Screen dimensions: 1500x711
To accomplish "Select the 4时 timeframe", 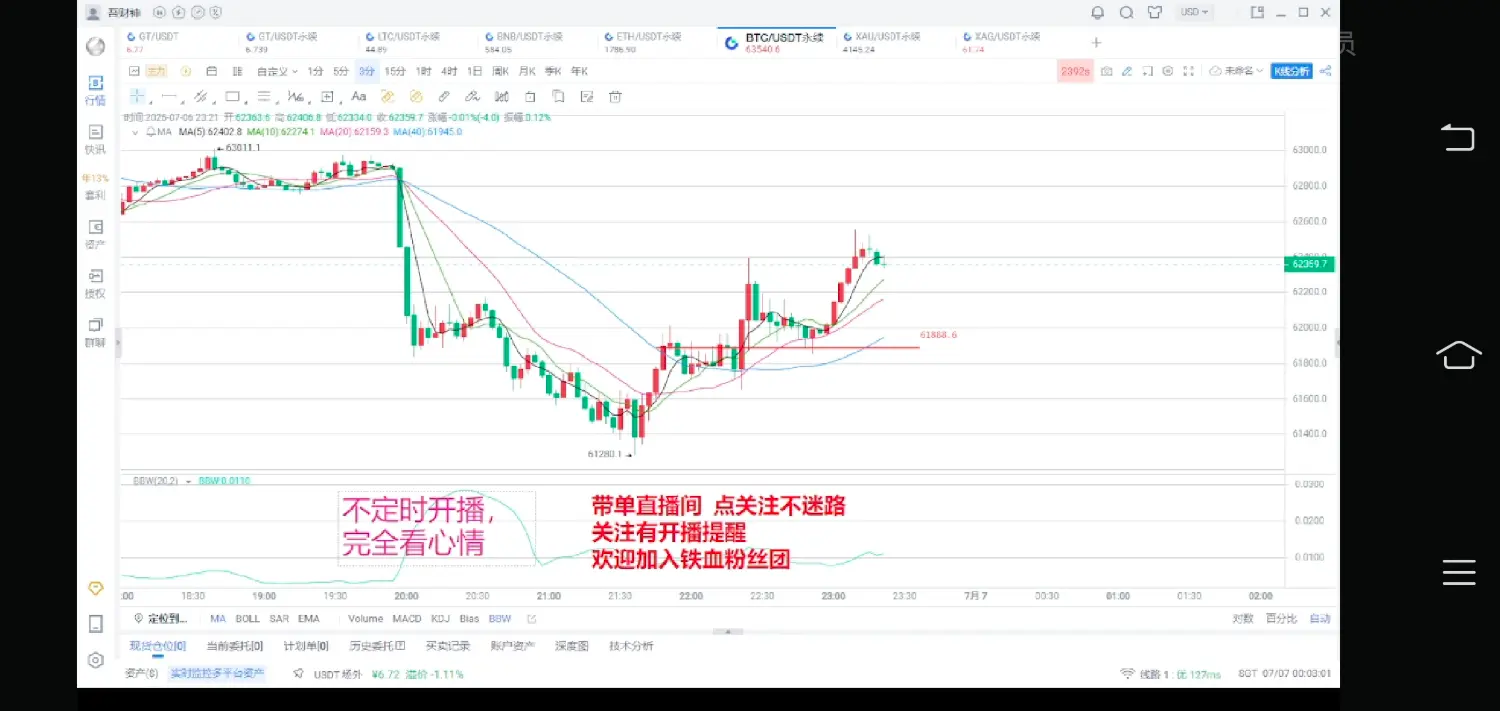I will point(449,71).
